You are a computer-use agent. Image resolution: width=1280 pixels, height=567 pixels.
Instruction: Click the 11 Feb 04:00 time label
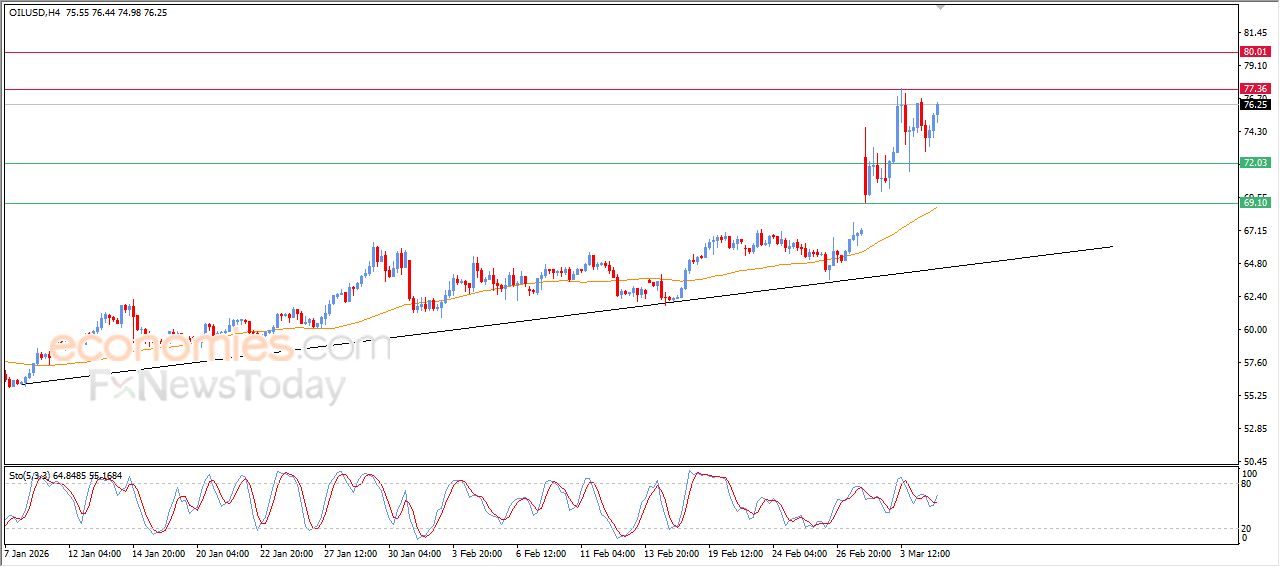609,552
